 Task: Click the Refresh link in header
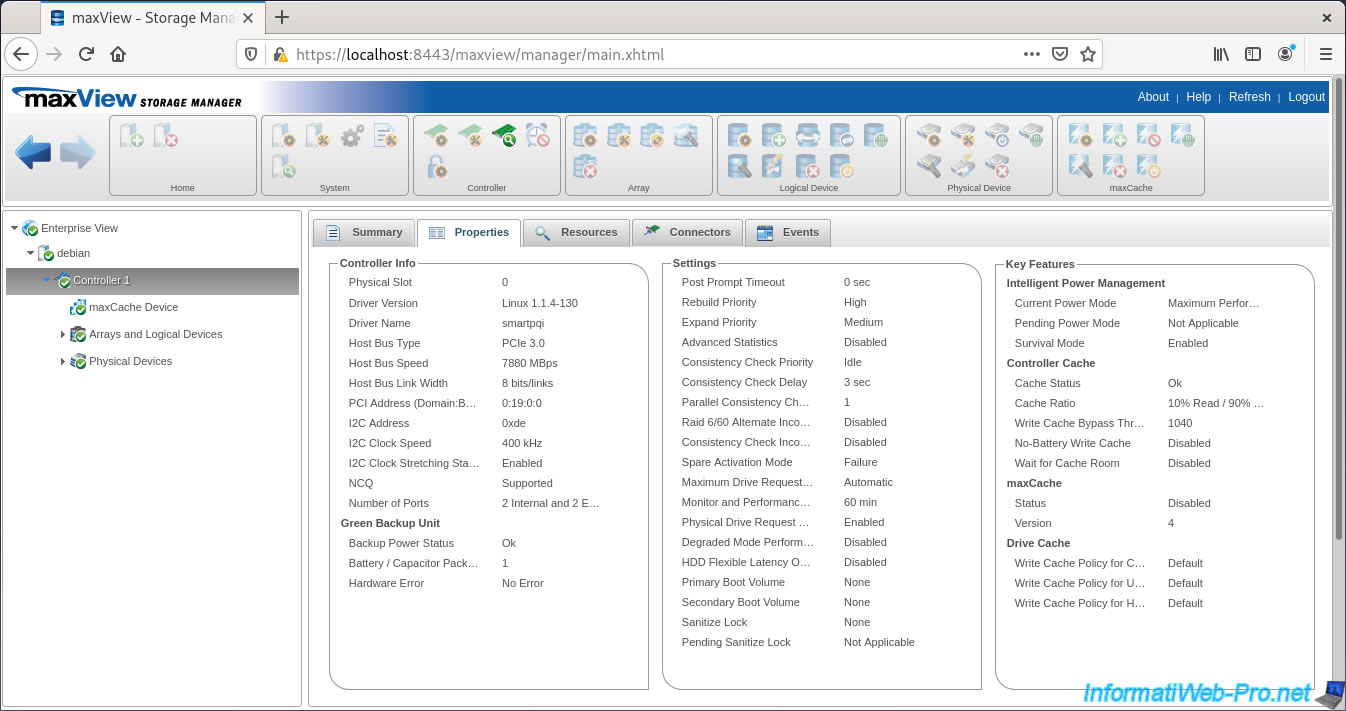tap(1249, 97)
